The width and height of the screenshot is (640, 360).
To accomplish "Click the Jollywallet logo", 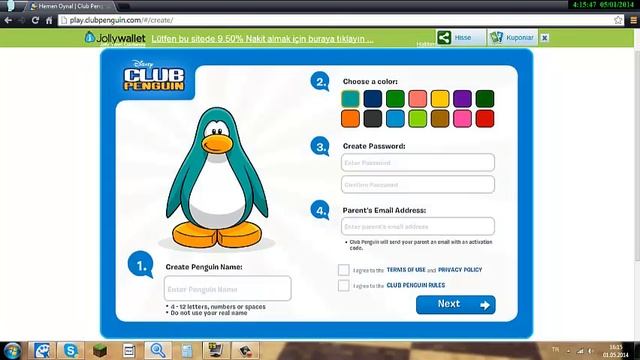I will [x=115, y=38].
